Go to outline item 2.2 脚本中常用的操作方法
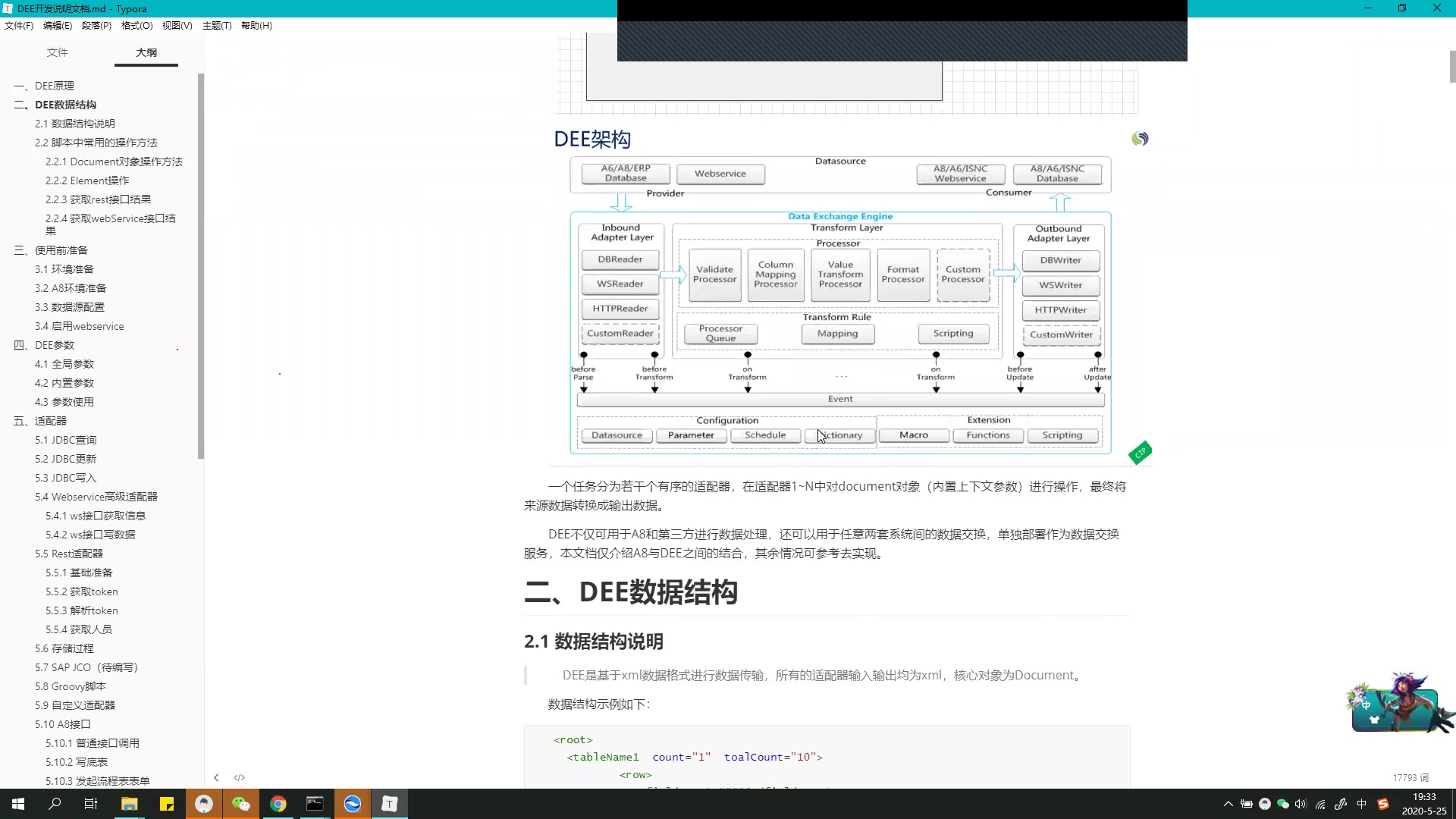Viewport: 1456px width, 819px height. [96, 143]
